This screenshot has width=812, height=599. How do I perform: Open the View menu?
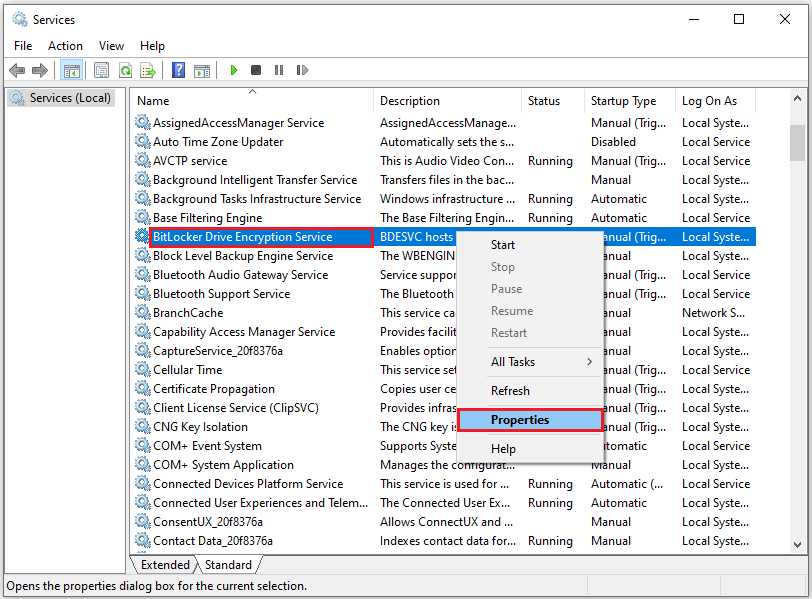point(111,46)
